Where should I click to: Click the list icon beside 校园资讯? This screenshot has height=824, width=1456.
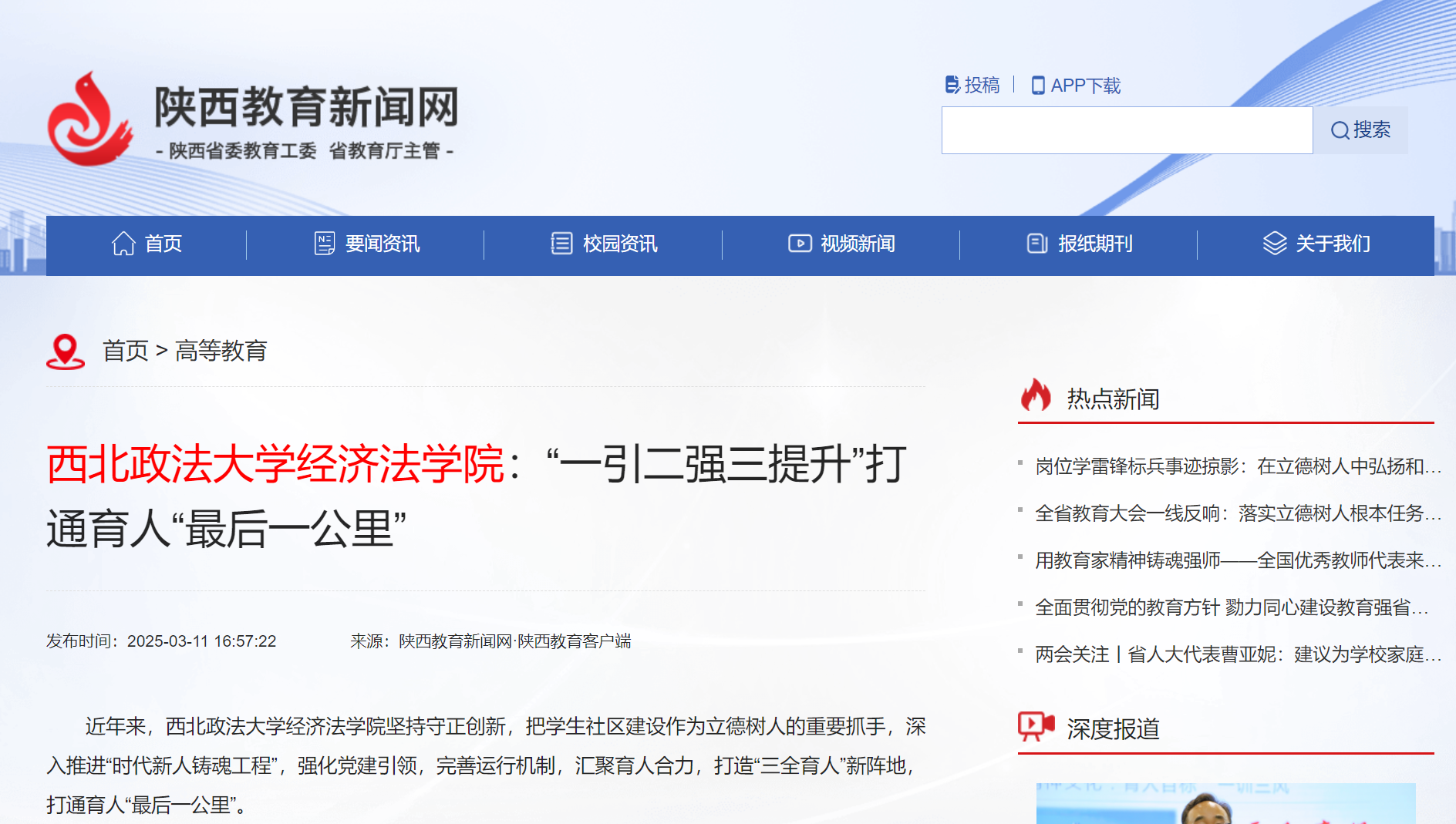[561, 244]
